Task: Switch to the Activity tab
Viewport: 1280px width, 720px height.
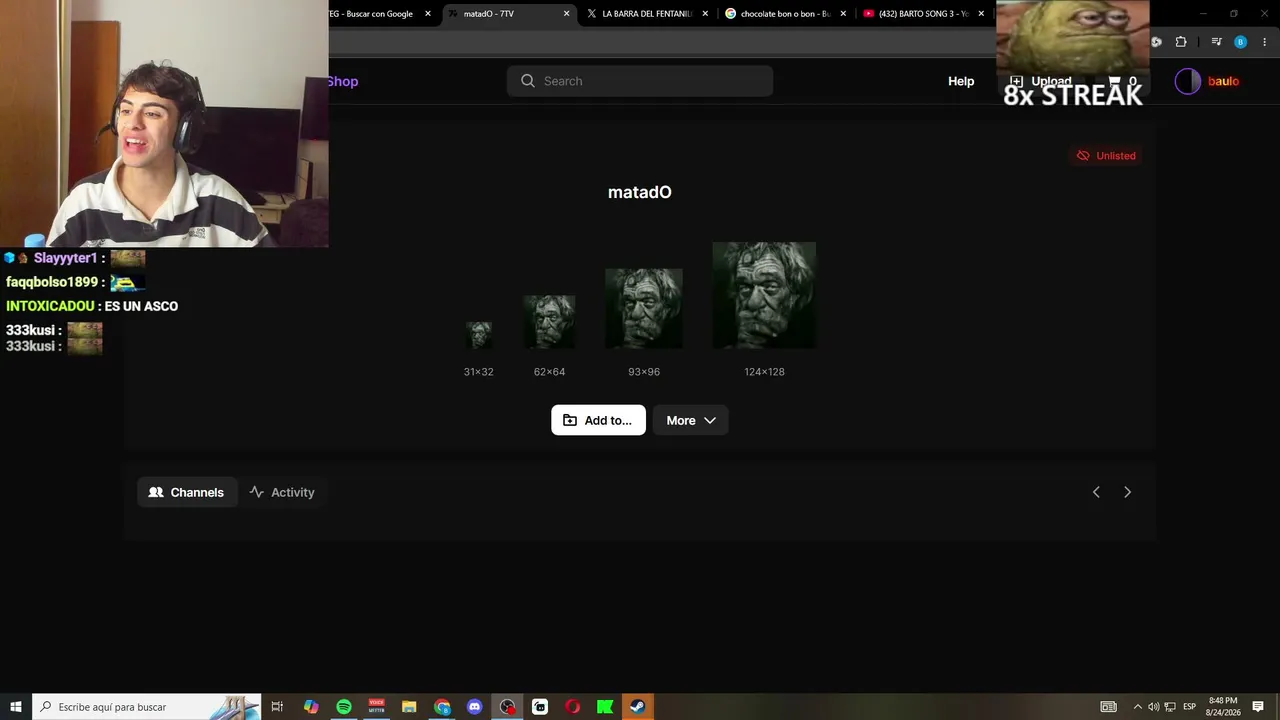Action: [x=282, y=492]
